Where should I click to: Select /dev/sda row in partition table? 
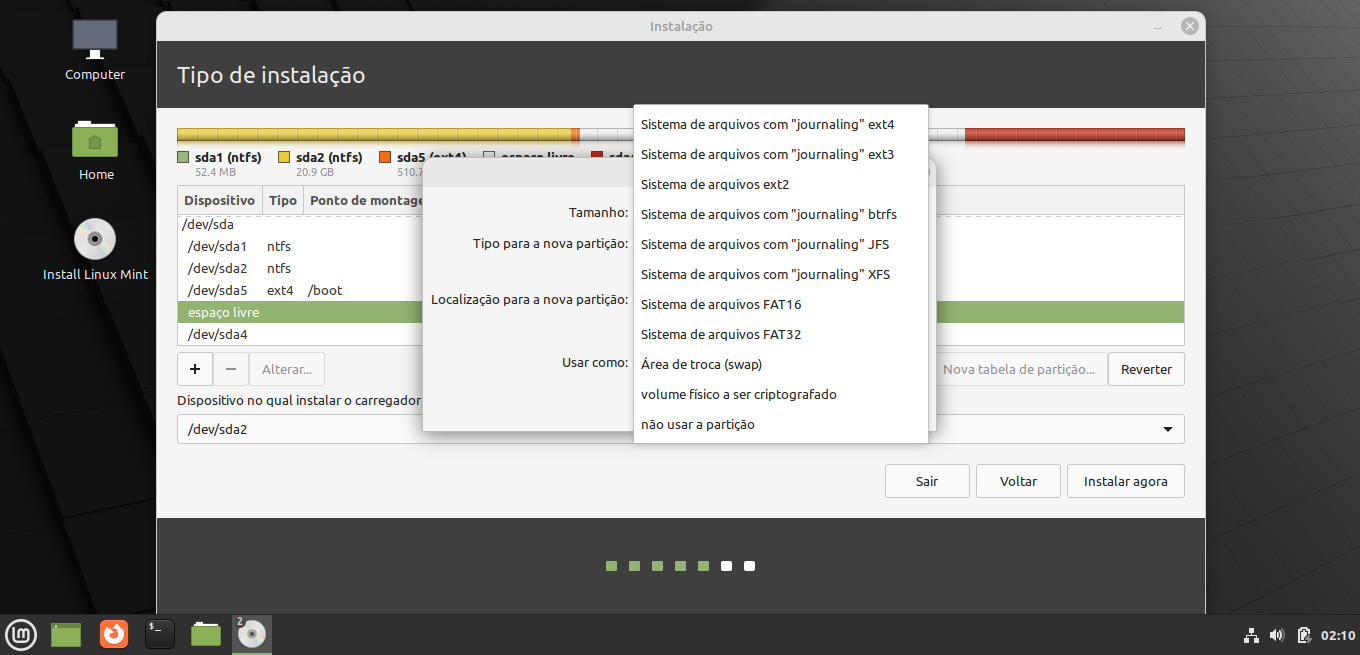tap(300, 225)
